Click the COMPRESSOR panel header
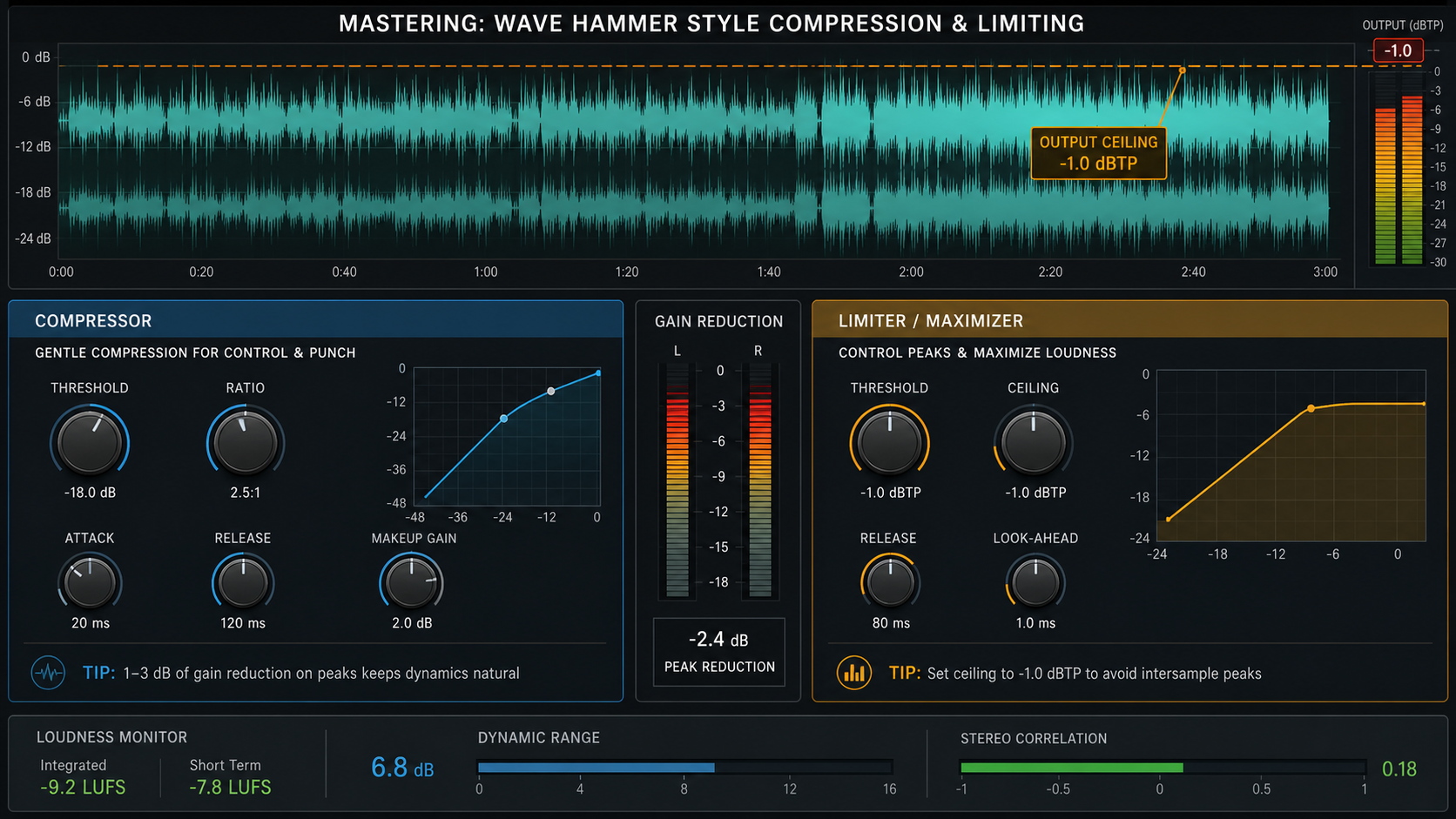Viewport: 1456px width, 819px height. tap(316, 320)
